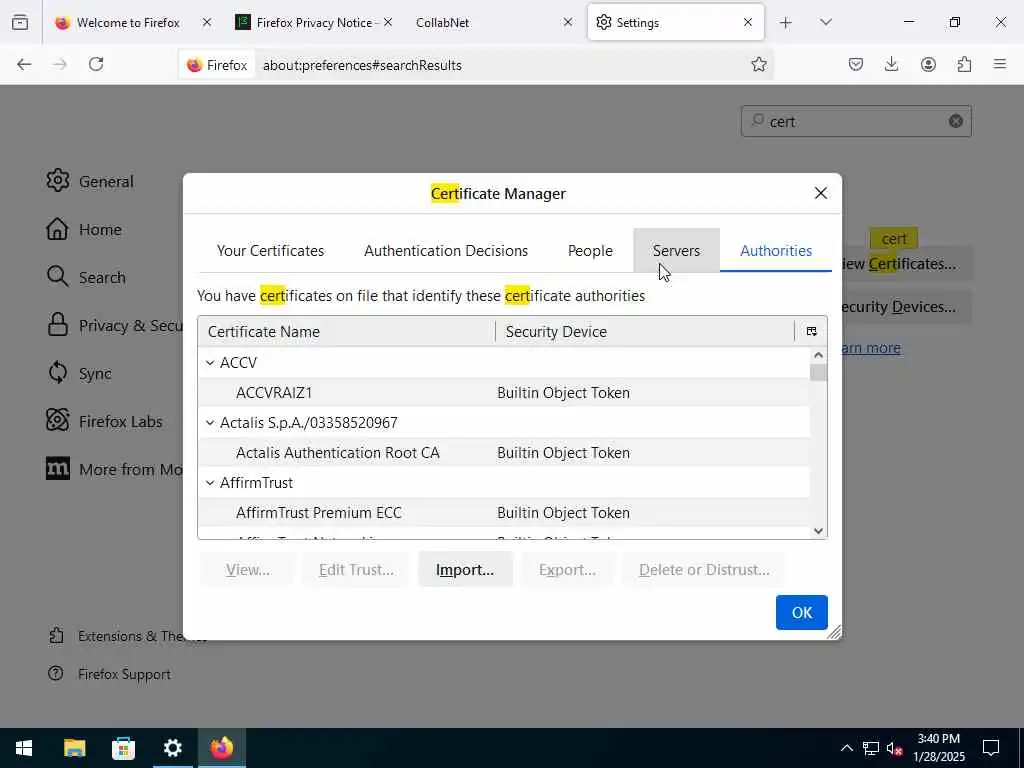Open the Extensions puzzle icon
Screen dimensions: 1024x768
coord(964,64)
